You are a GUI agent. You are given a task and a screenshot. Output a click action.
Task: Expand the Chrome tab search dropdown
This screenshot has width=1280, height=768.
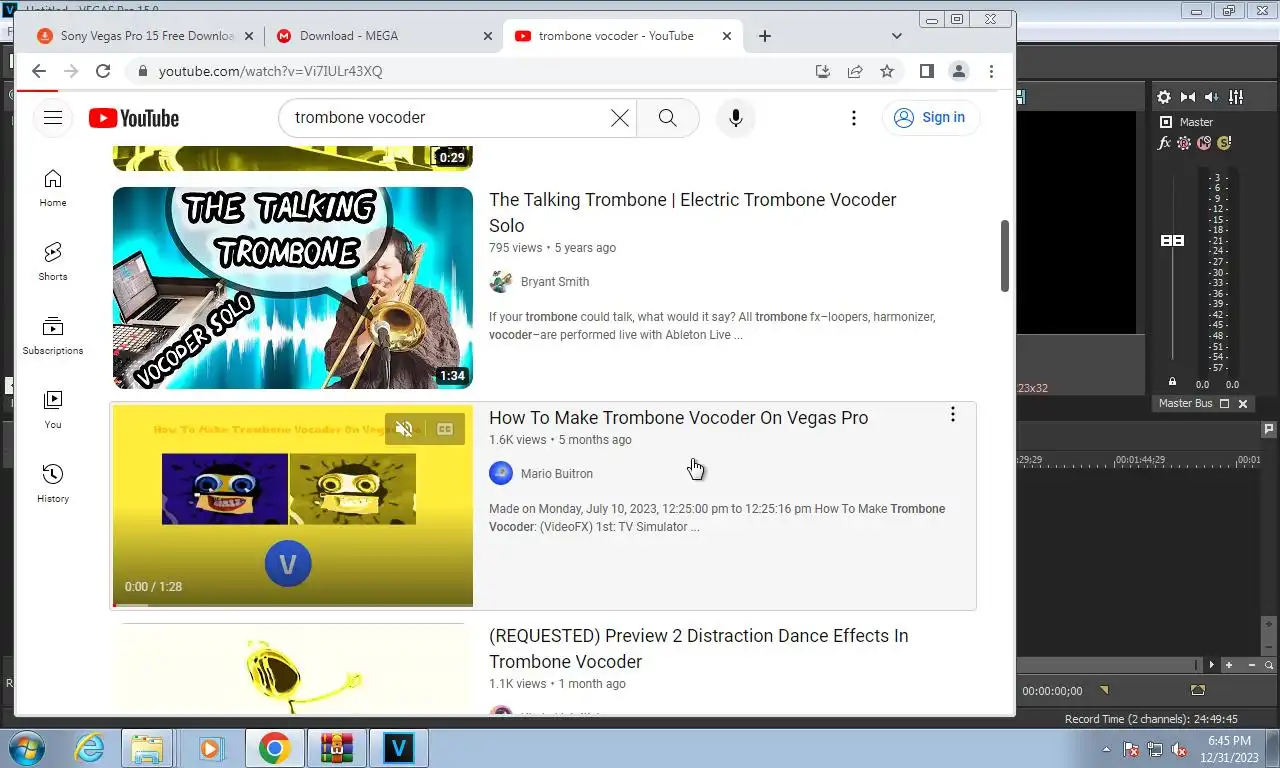tap(897, 36)
